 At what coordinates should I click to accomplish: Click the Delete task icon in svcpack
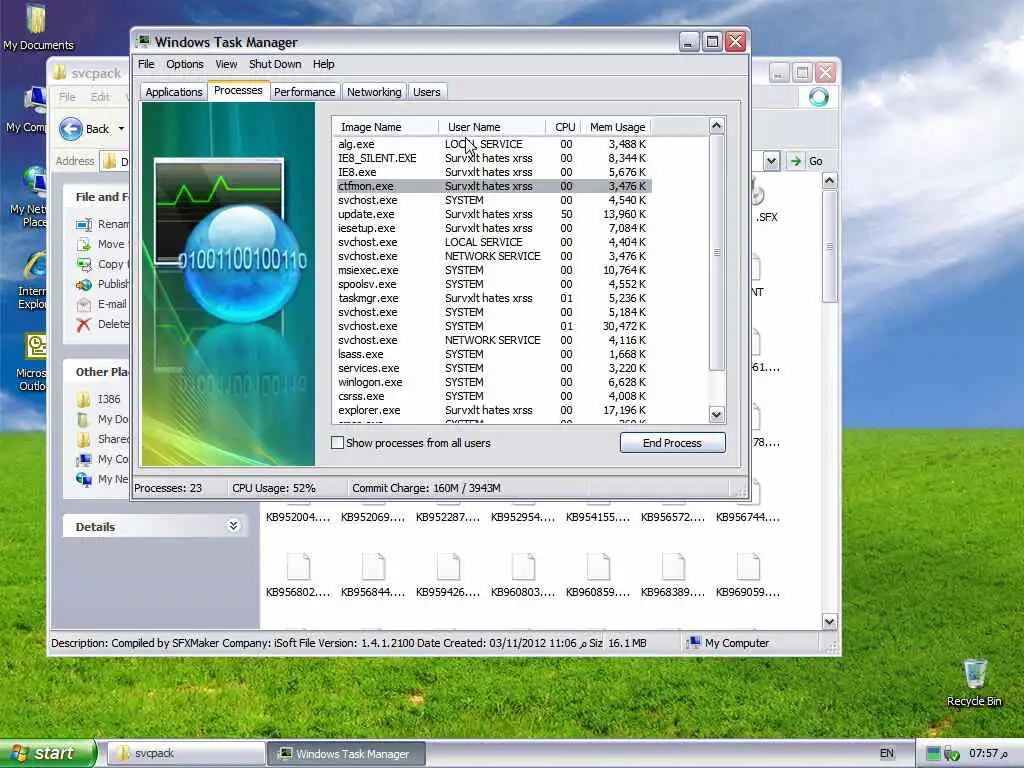(83, 325)
